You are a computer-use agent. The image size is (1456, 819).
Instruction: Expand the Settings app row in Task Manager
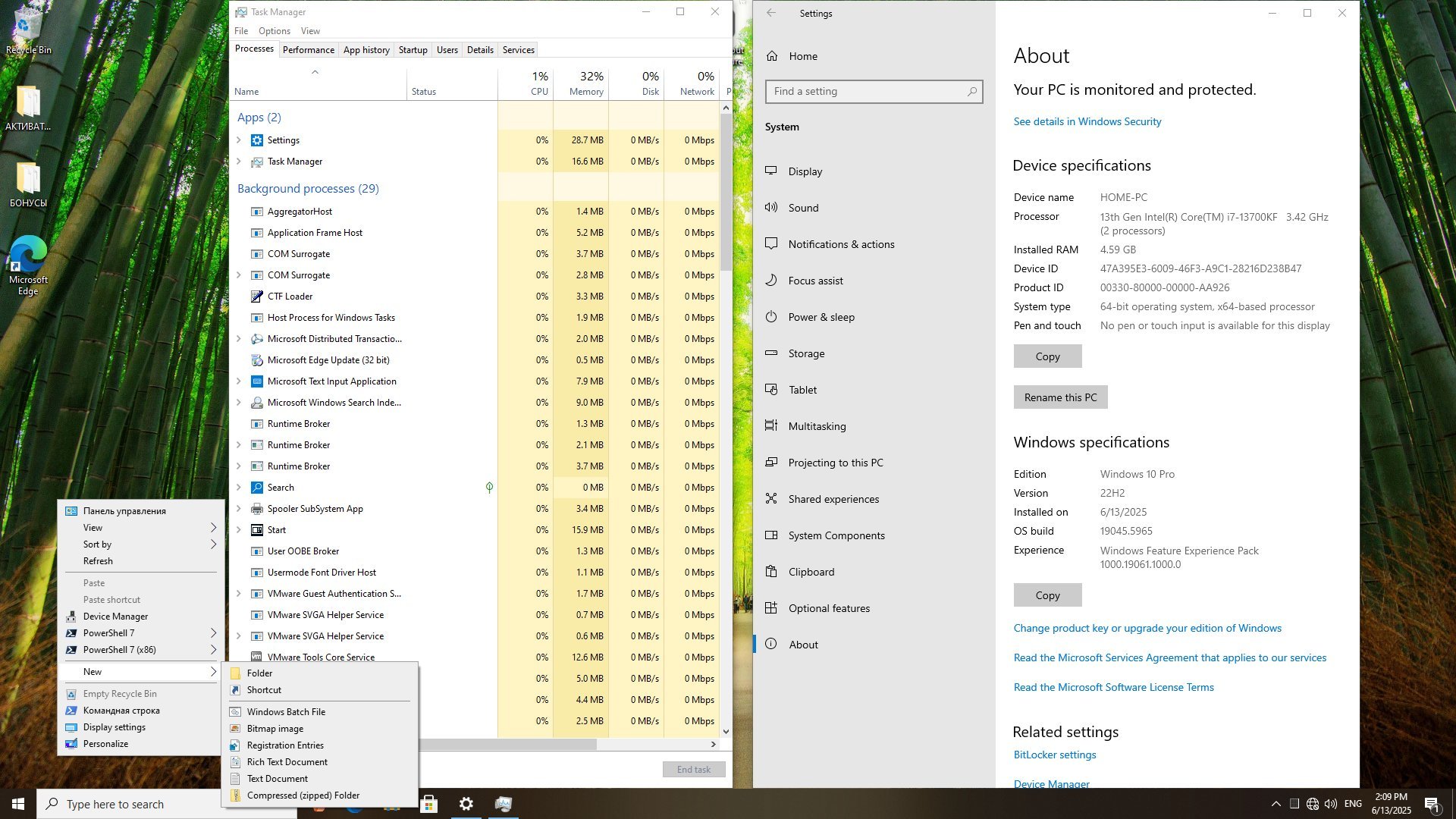tap(239, 140)
